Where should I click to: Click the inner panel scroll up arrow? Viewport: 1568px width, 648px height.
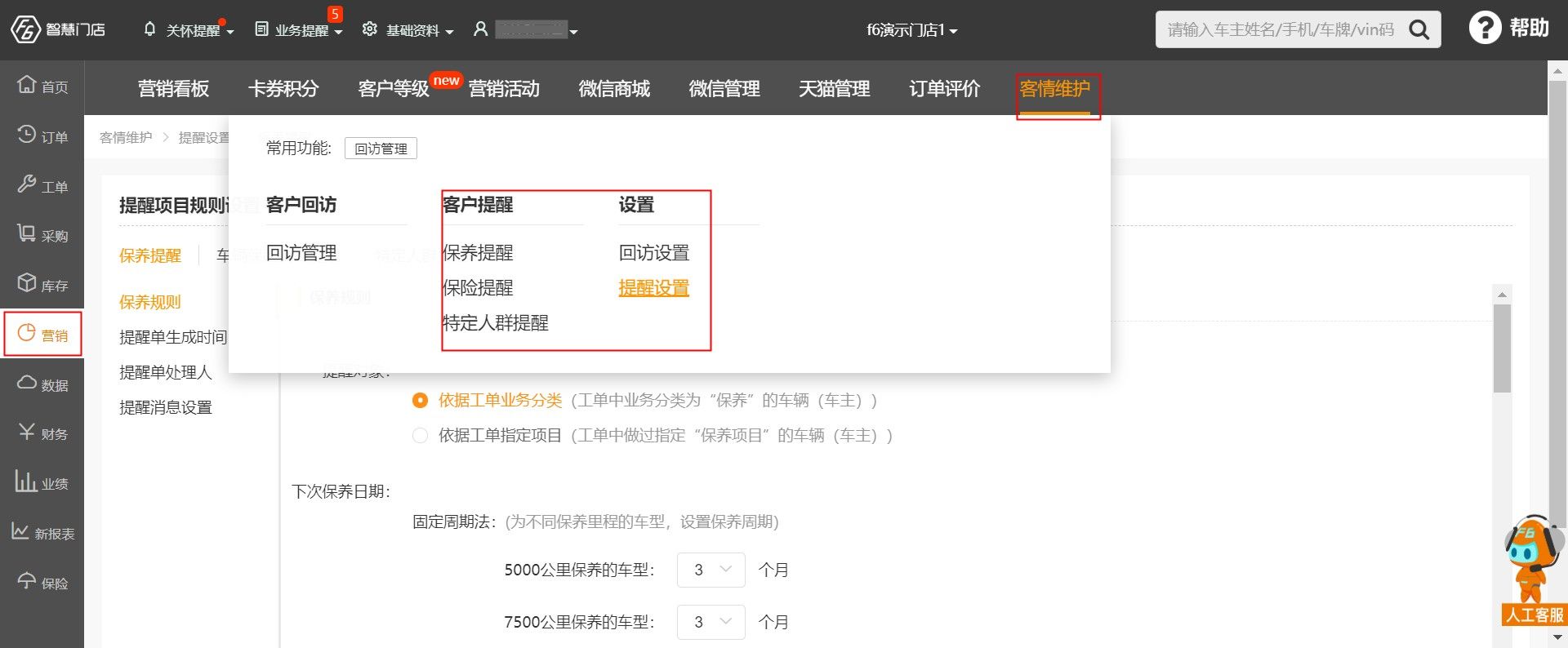click(x=1502, y=295)
